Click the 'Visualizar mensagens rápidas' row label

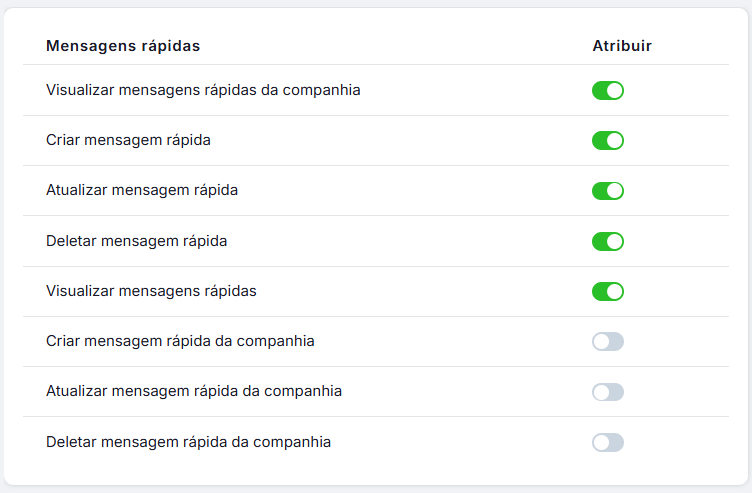pos(151,291)
